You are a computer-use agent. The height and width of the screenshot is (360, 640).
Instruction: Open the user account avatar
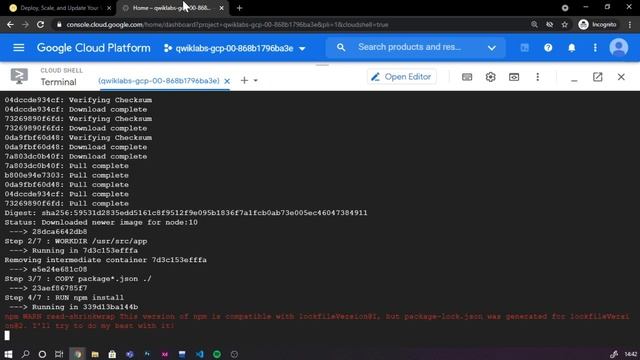pos(618,48)
